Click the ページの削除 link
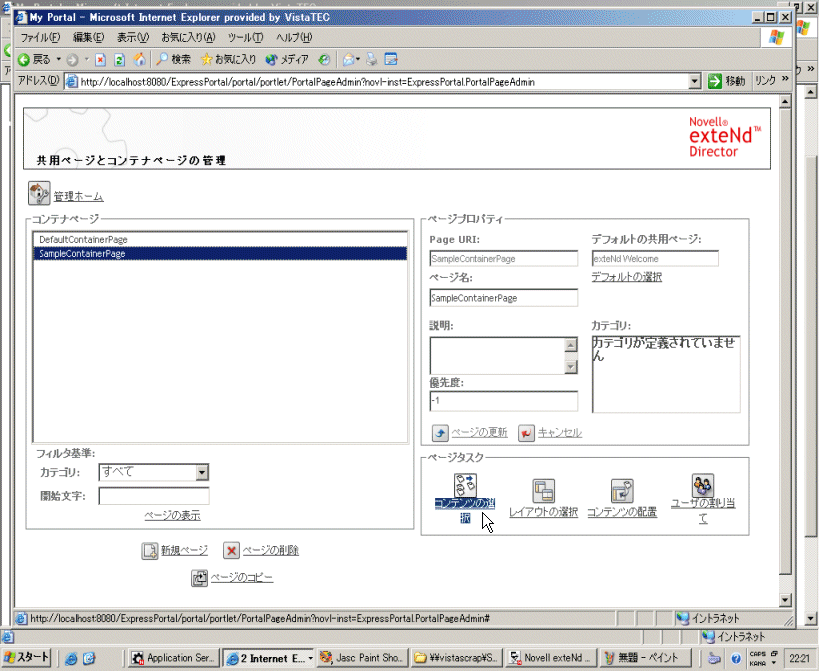This screenshot has height=671, width=819. (x=271, y=550)
